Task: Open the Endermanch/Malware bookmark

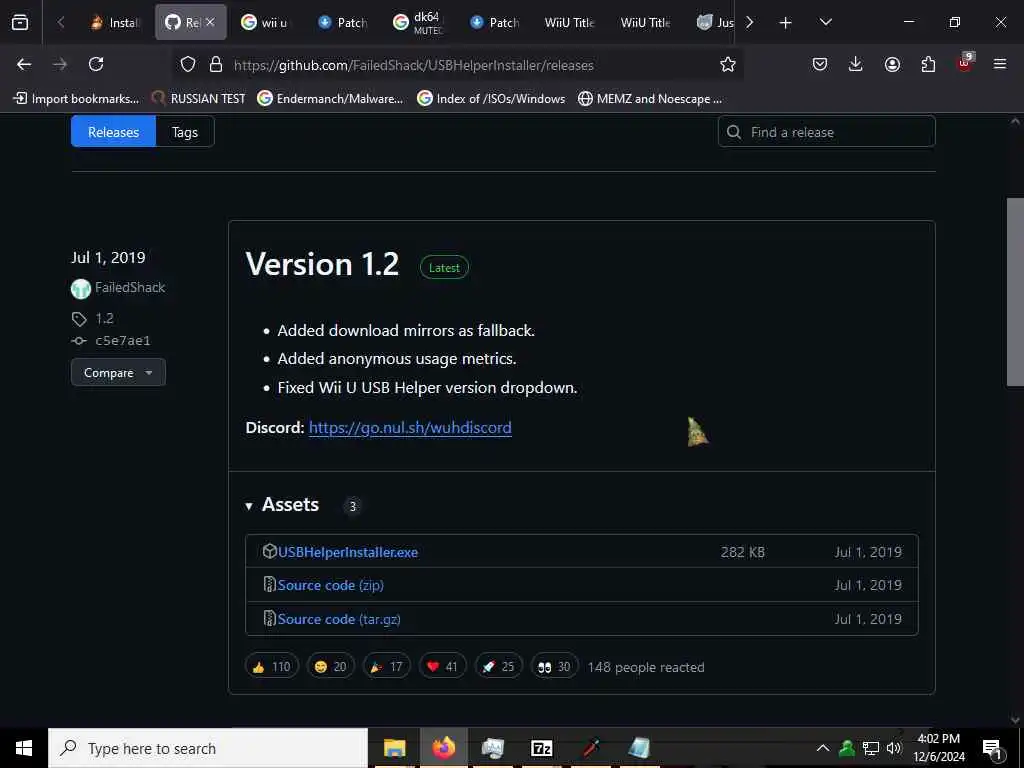Action: pos(330,99)
